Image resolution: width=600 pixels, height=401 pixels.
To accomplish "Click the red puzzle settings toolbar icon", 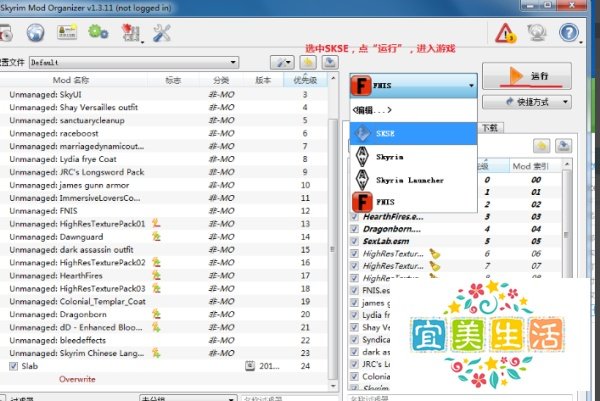I will click(x=131, y=33).
